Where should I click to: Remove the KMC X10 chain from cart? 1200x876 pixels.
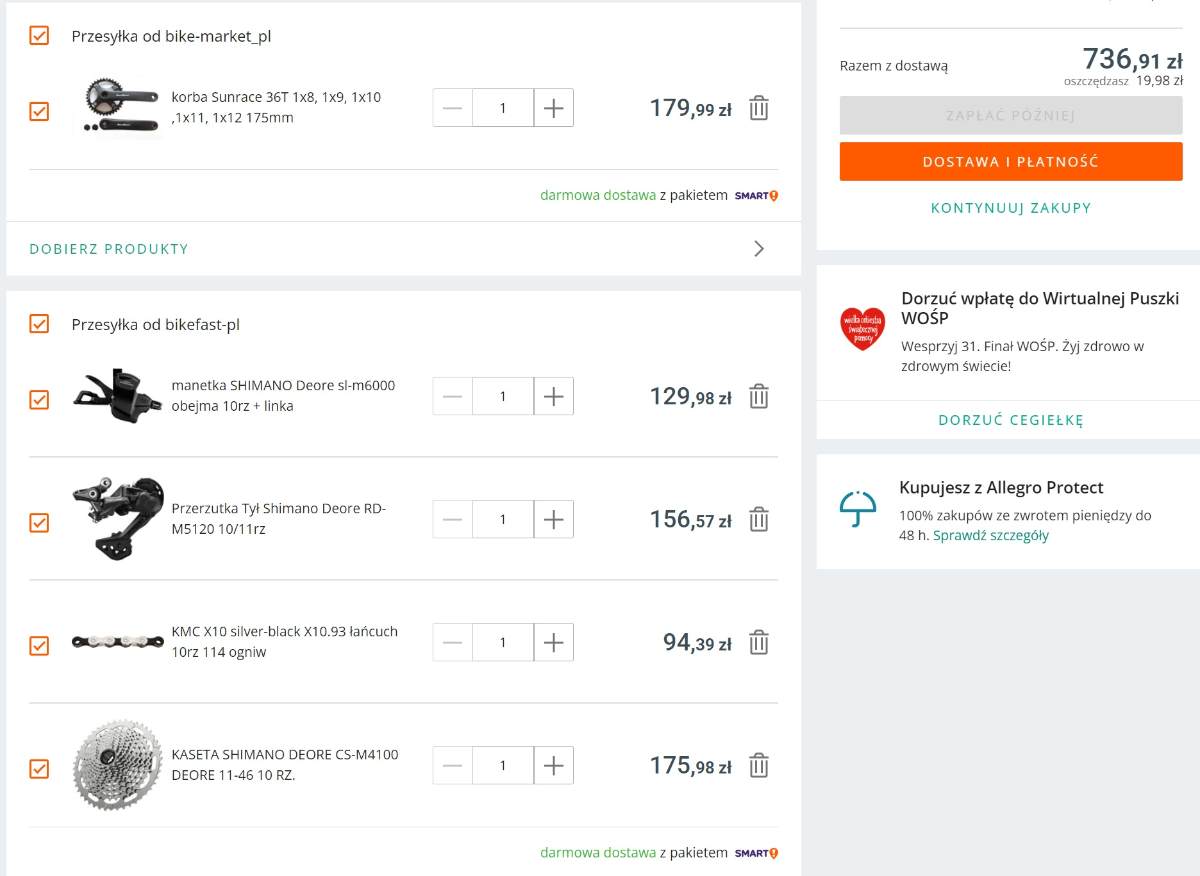tap(759, 643)
